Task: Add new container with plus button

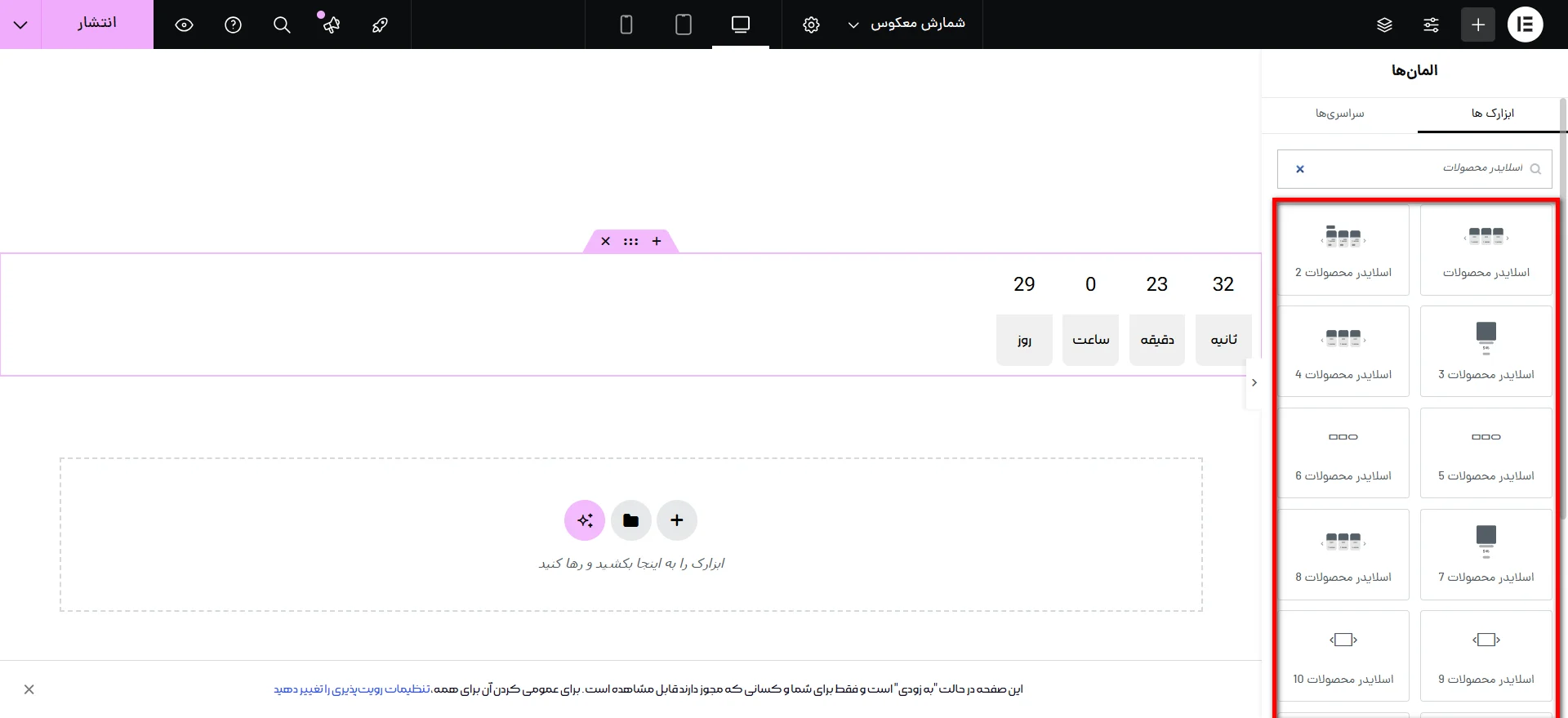Action: (x=677, y=520)
